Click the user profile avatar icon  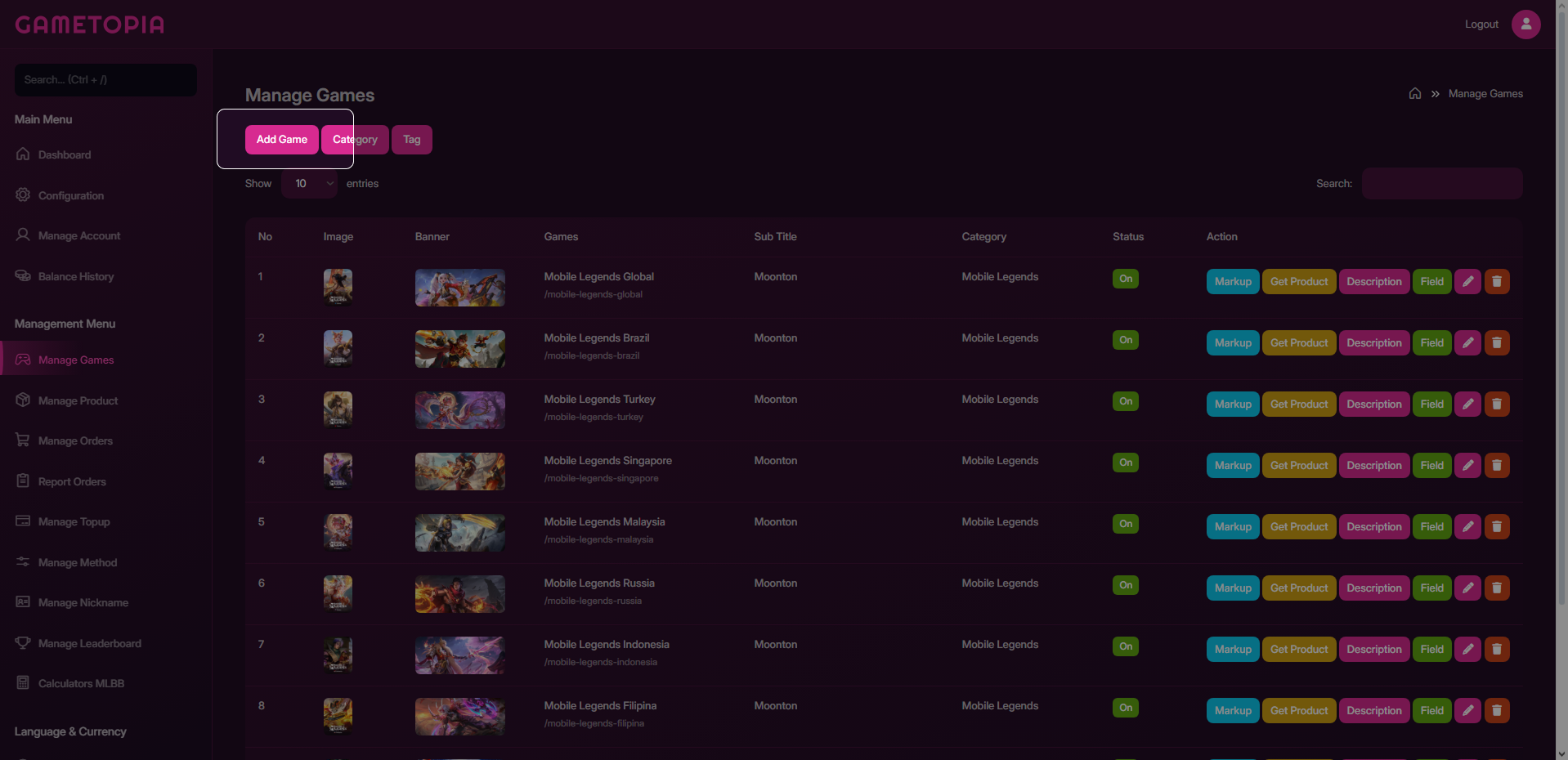point(1525,25)
